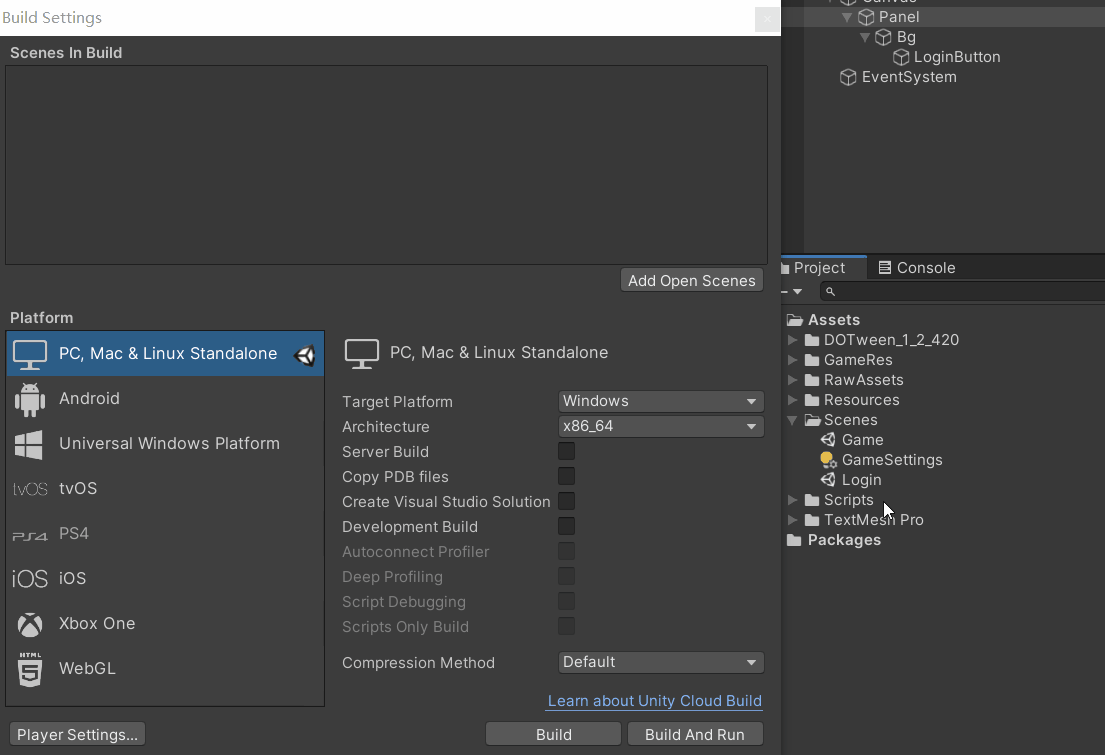Click the GameRes folder icon
This screenshot has height=755, width=1105.
(x=812, y=360)
